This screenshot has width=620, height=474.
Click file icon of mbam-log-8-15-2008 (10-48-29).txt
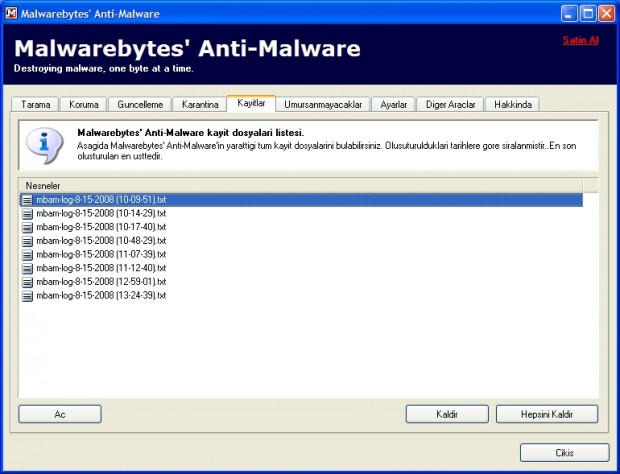(27, 241)
